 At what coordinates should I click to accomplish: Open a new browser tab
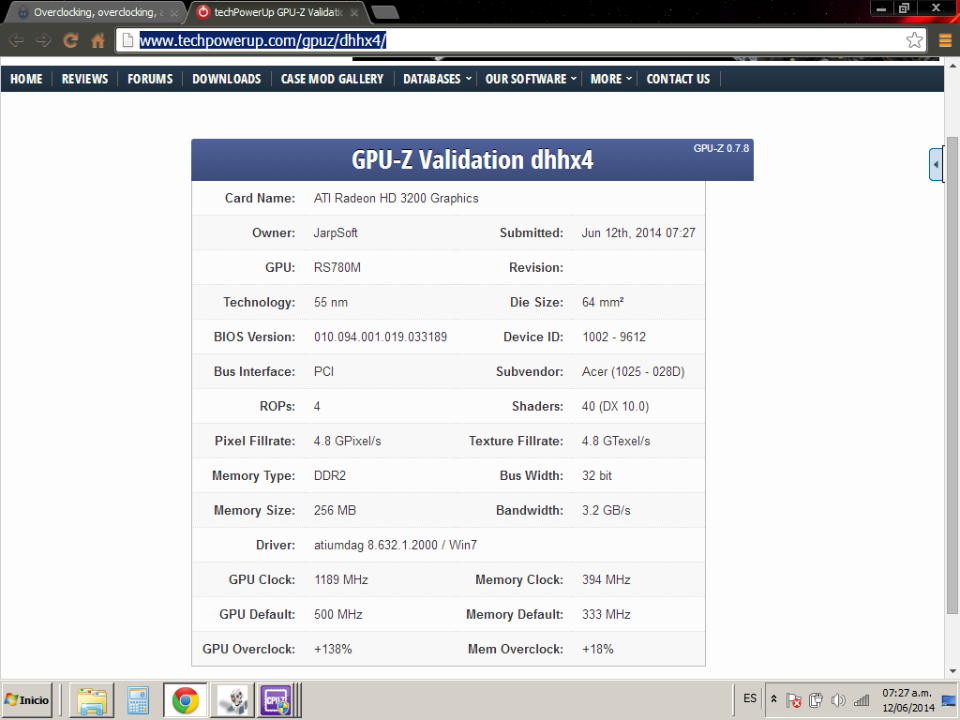(385, 12)
